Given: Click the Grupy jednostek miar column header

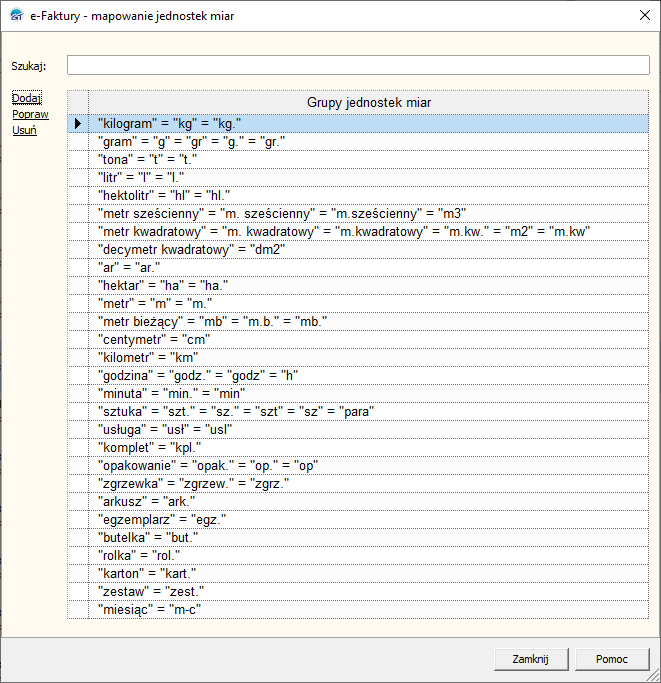Looking at the screenshot, I should coord(370,102).
